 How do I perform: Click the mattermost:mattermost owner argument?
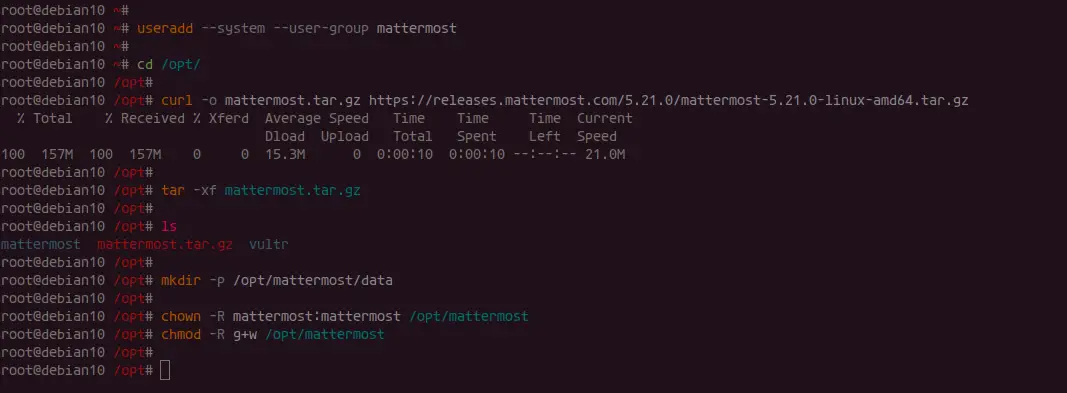[316, 316]
